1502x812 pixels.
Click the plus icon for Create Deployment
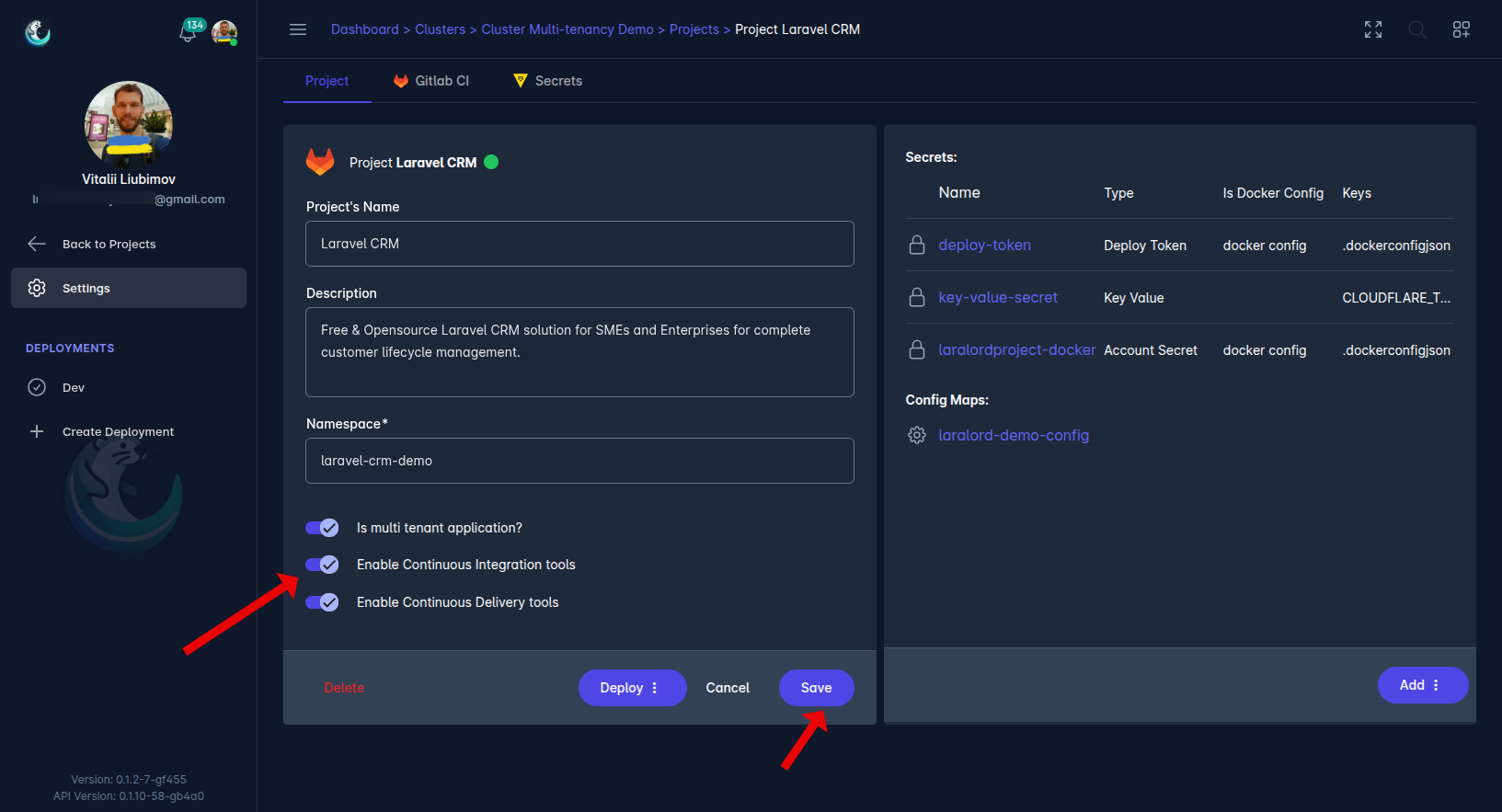pyautogui.click(x=37, y=431)
